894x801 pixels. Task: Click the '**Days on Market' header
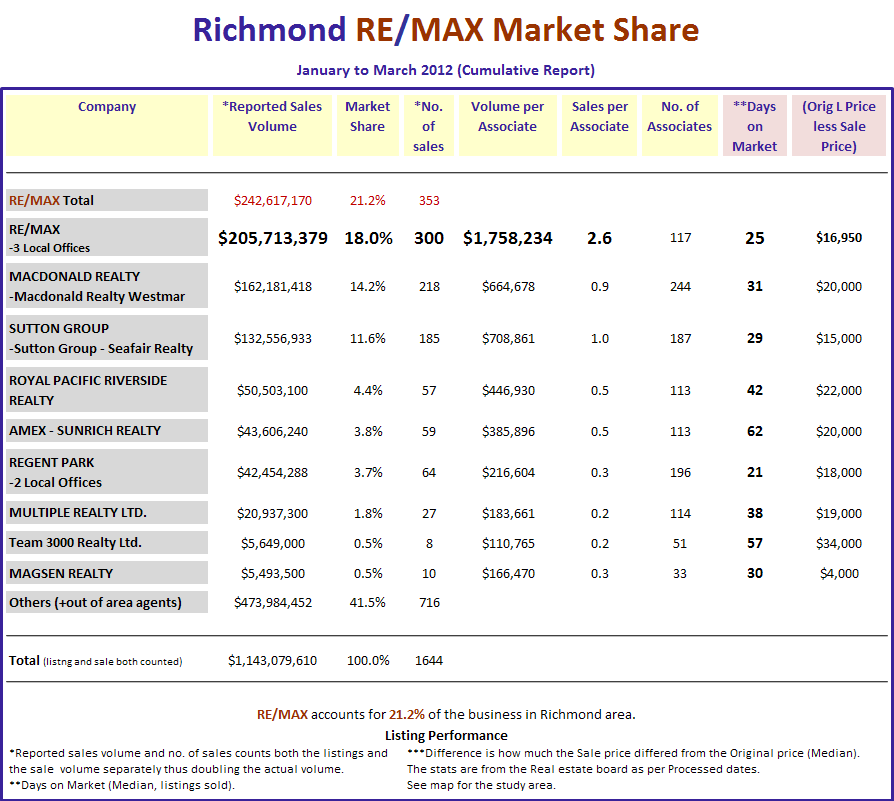(754, 126)
